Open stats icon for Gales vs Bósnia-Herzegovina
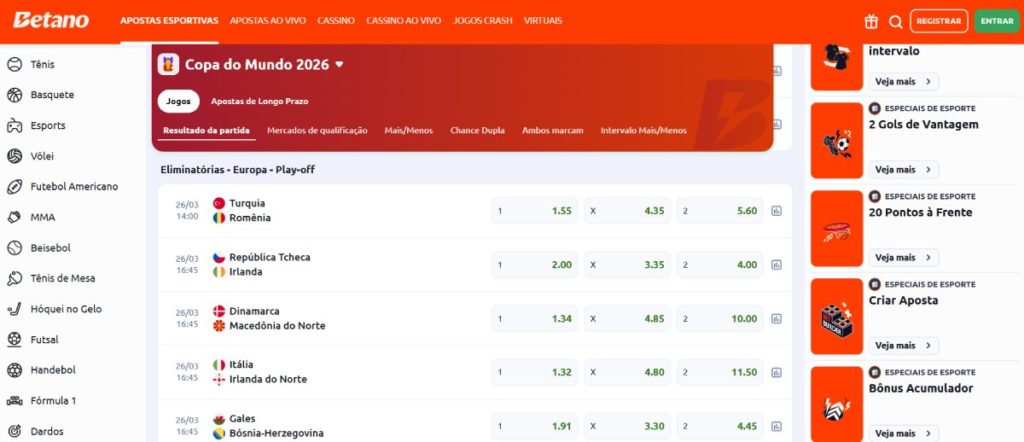Image resolution: width=1024 pixels, height=442 pixels. [x=776, y=426]
